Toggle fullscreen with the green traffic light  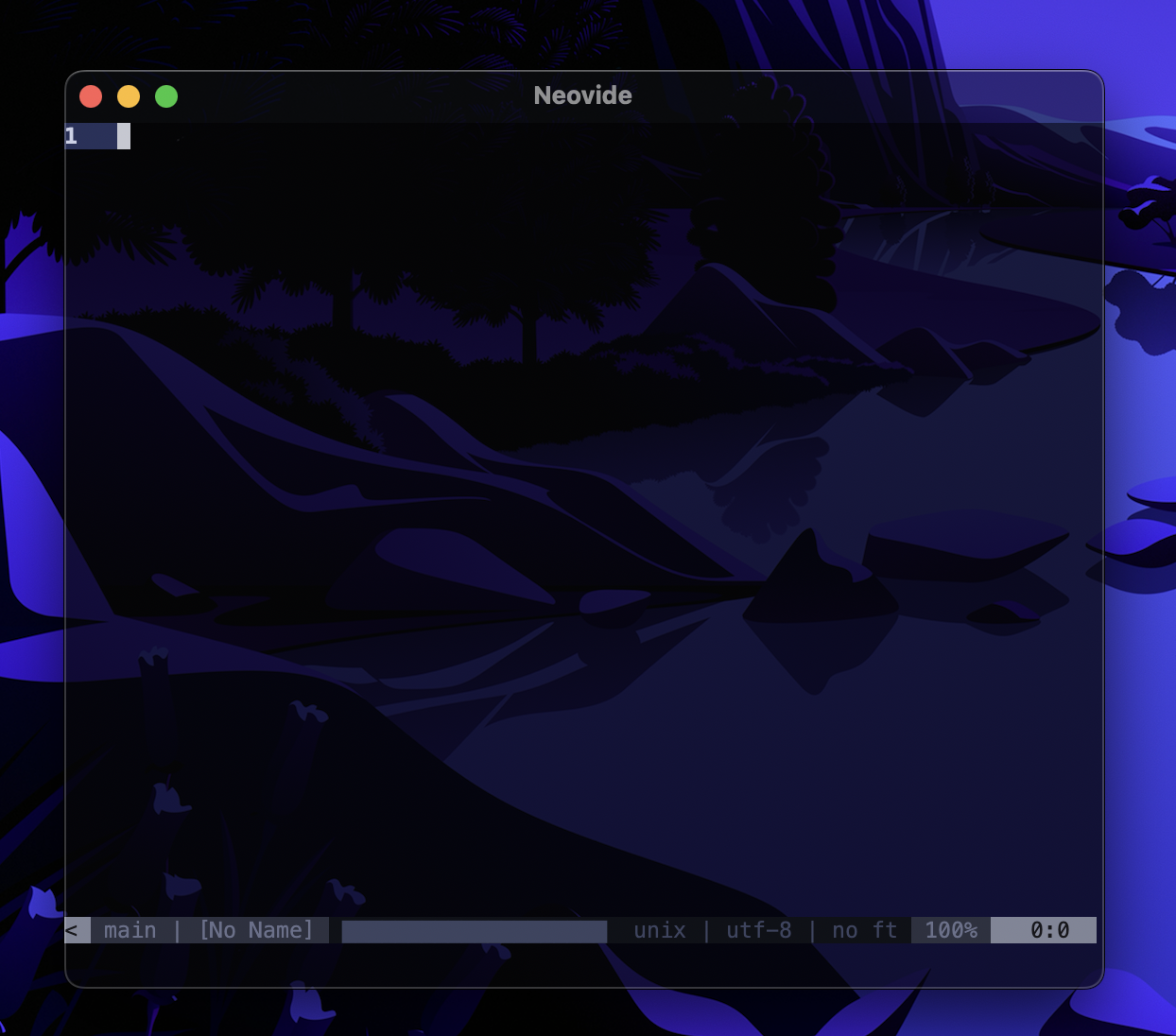[165, 95]
